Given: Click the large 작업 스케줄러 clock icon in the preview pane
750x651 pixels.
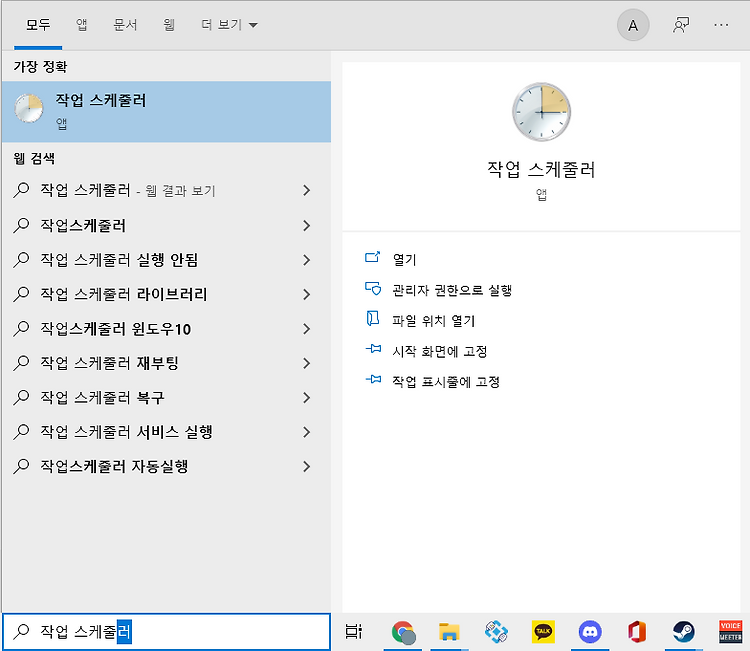Looking at the screenshot, I should click(x=541, y=112).
